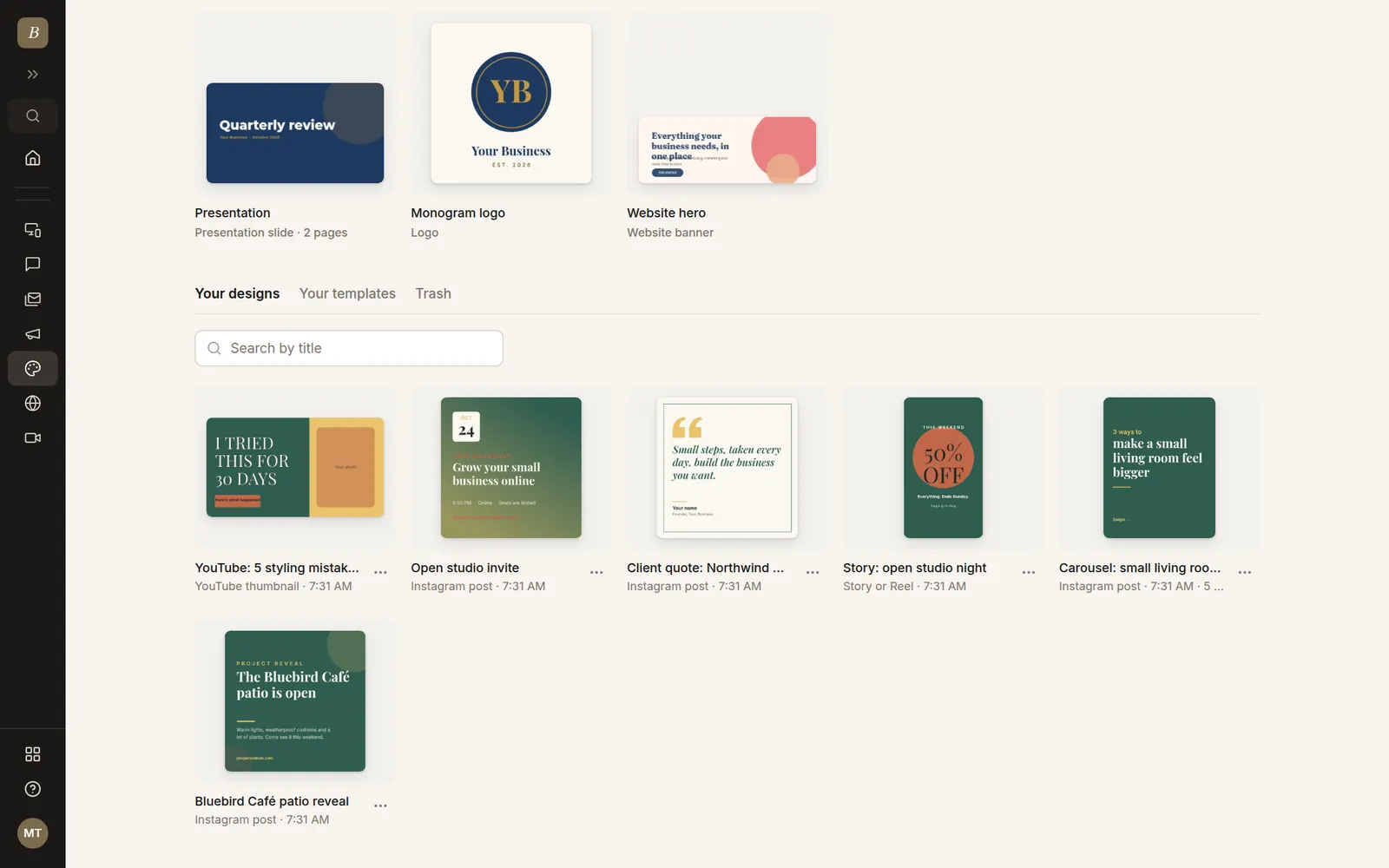Open the apps grid icon in the sidebar
Screen dimensions: 1389x868
(33, 754)
